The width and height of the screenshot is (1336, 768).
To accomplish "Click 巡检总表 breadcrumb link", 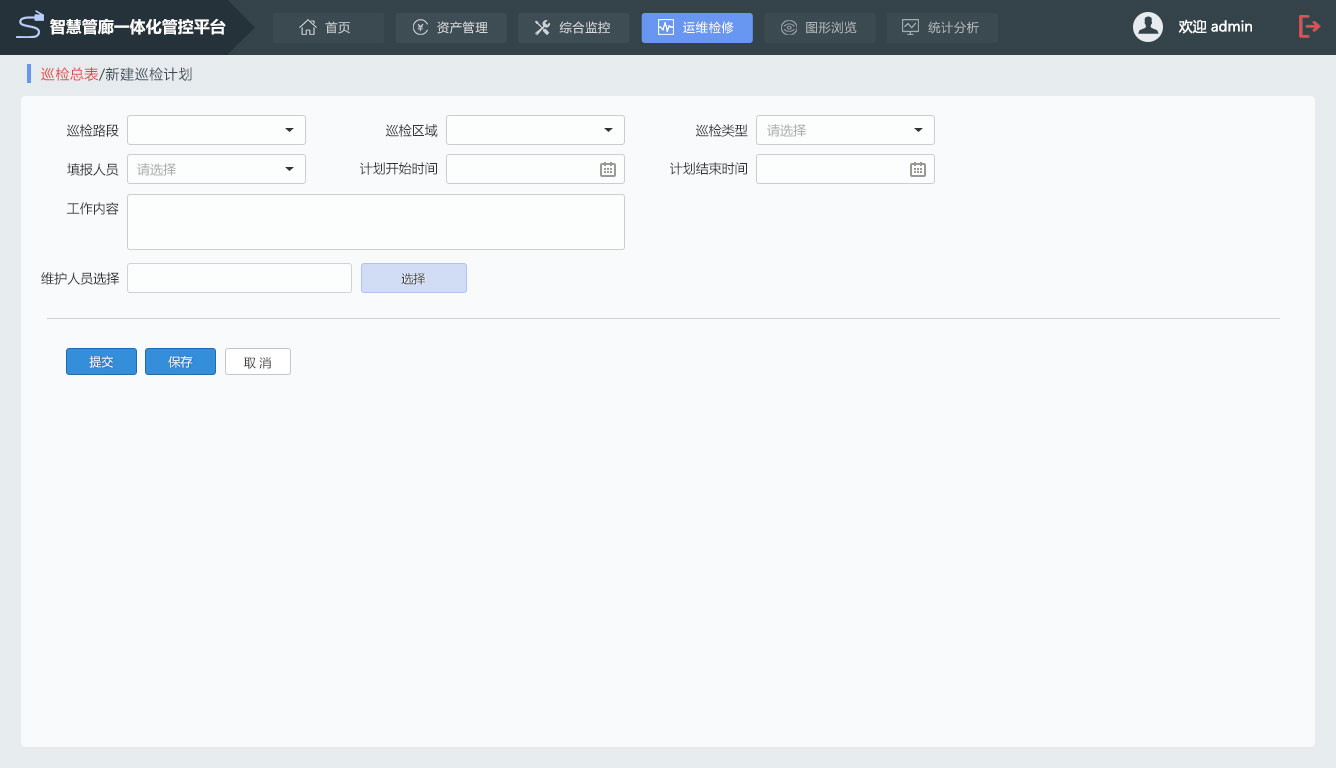I will pos(69,74).
